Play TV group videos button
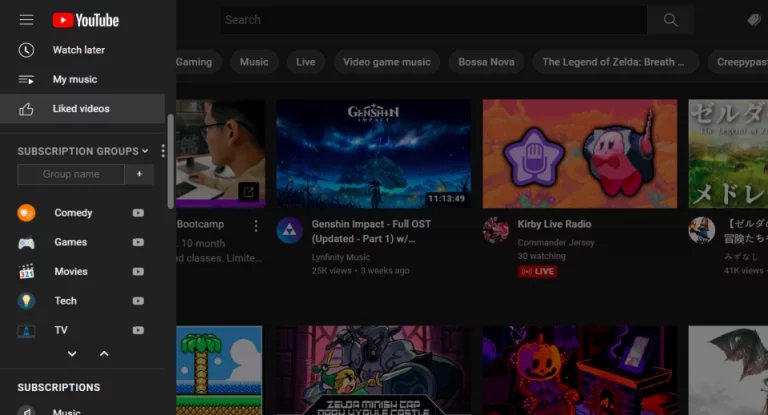768x415 pixels. (138, 330)
